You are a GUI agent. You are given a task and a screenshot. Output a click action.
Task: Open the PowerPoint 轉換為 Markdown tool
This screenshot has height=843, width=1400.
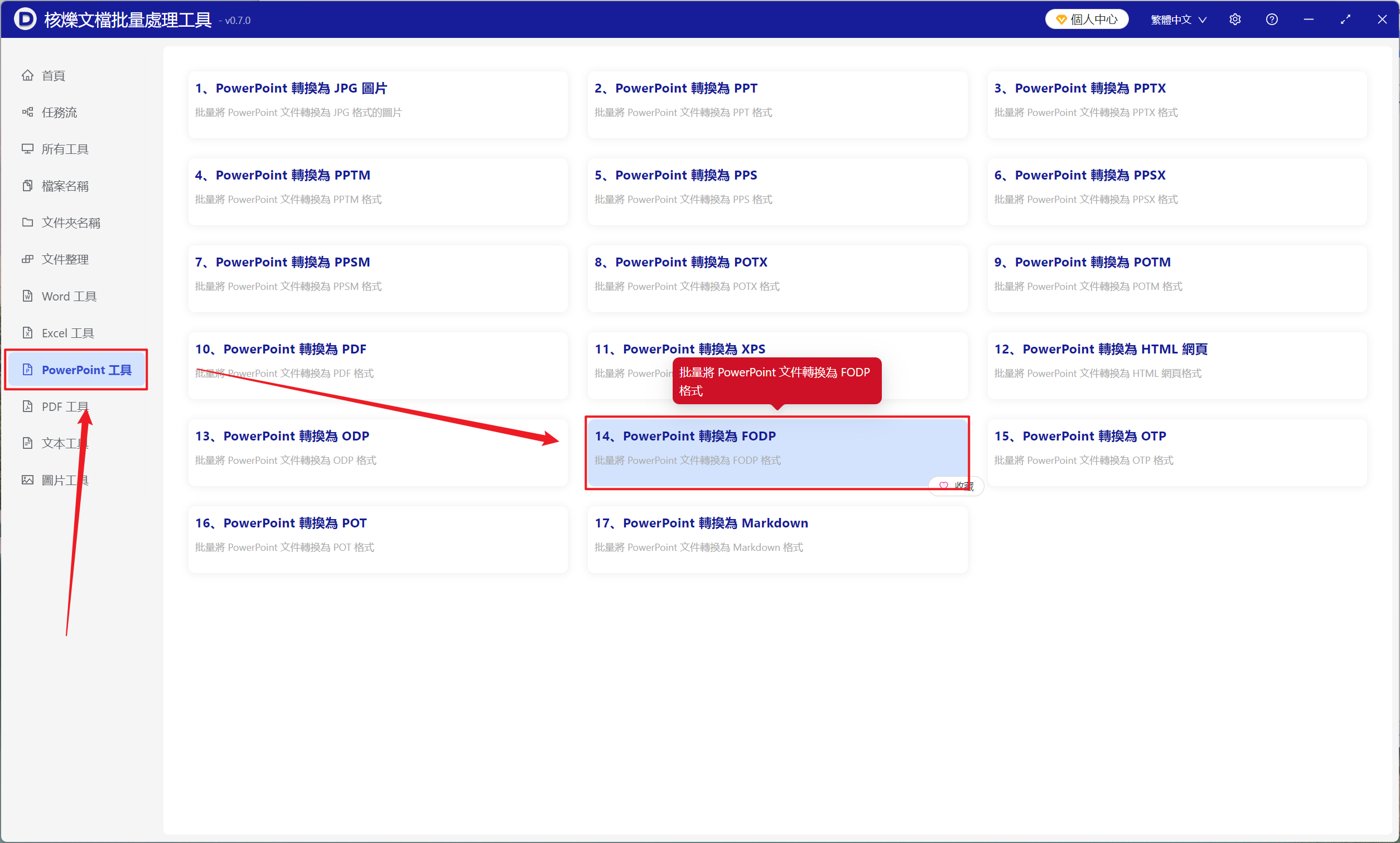click(778, 539)
